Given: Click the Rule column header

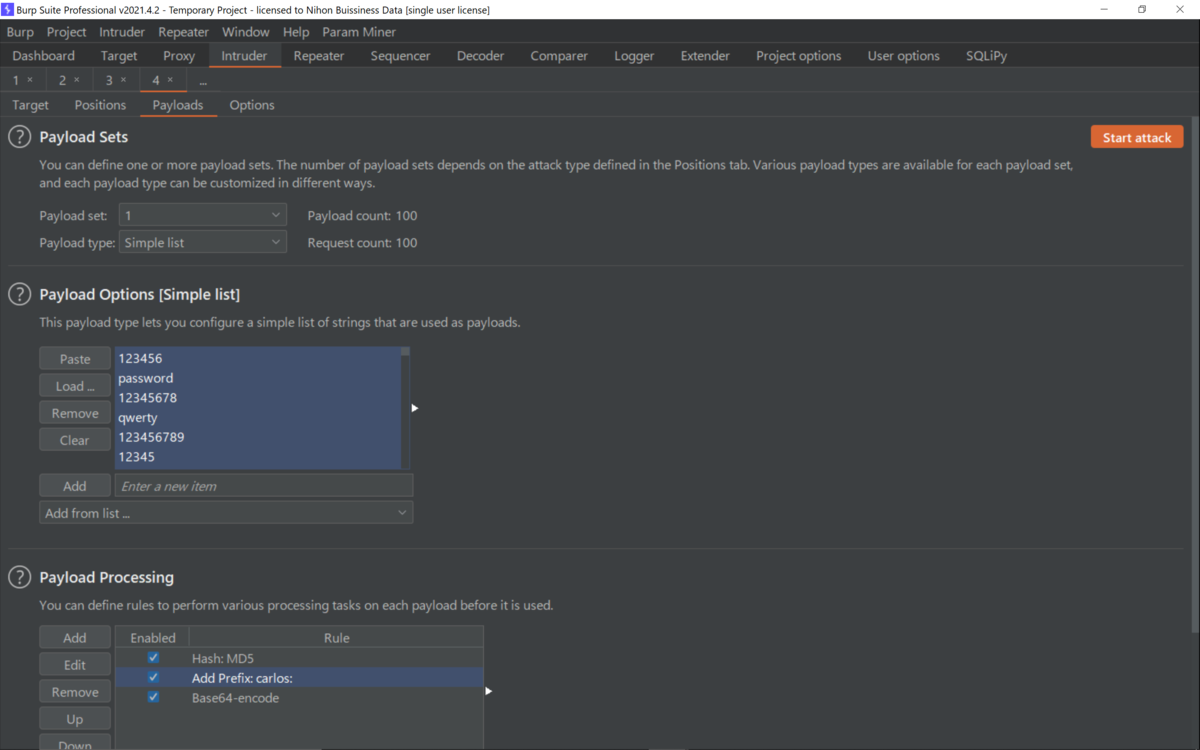Looking at the screenshot, I should [x=336, y=638].
